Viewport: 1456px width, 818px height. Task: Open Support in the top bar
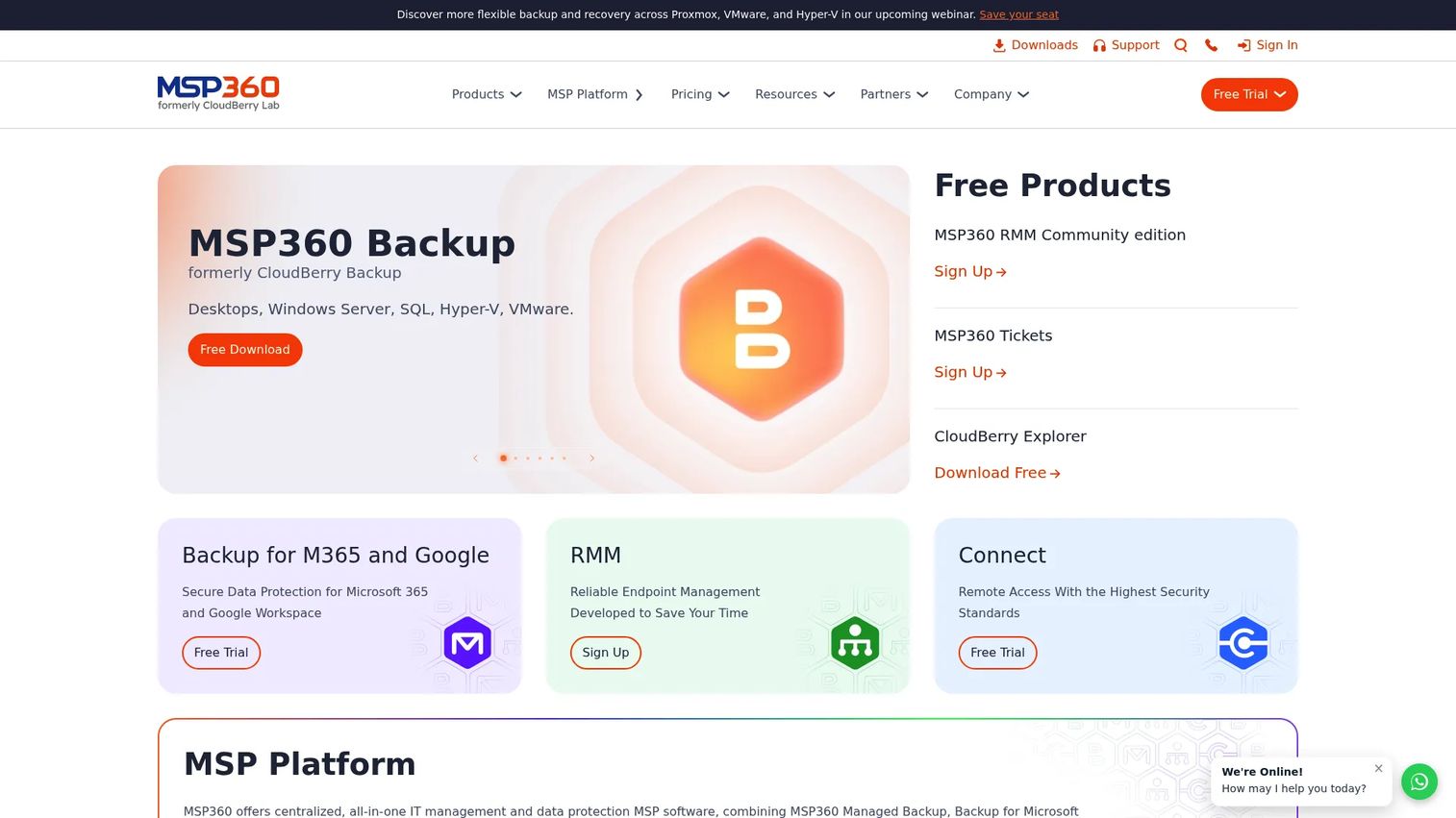1126,45
